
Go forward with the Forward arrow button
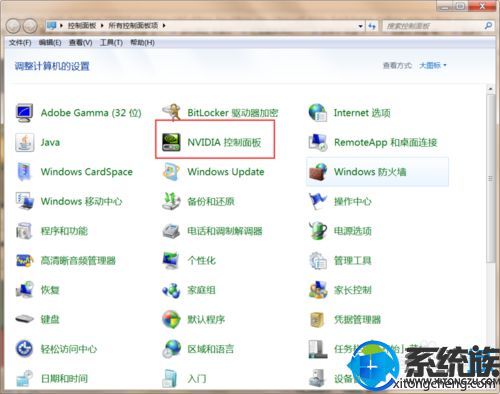click(x=30, y=25)
